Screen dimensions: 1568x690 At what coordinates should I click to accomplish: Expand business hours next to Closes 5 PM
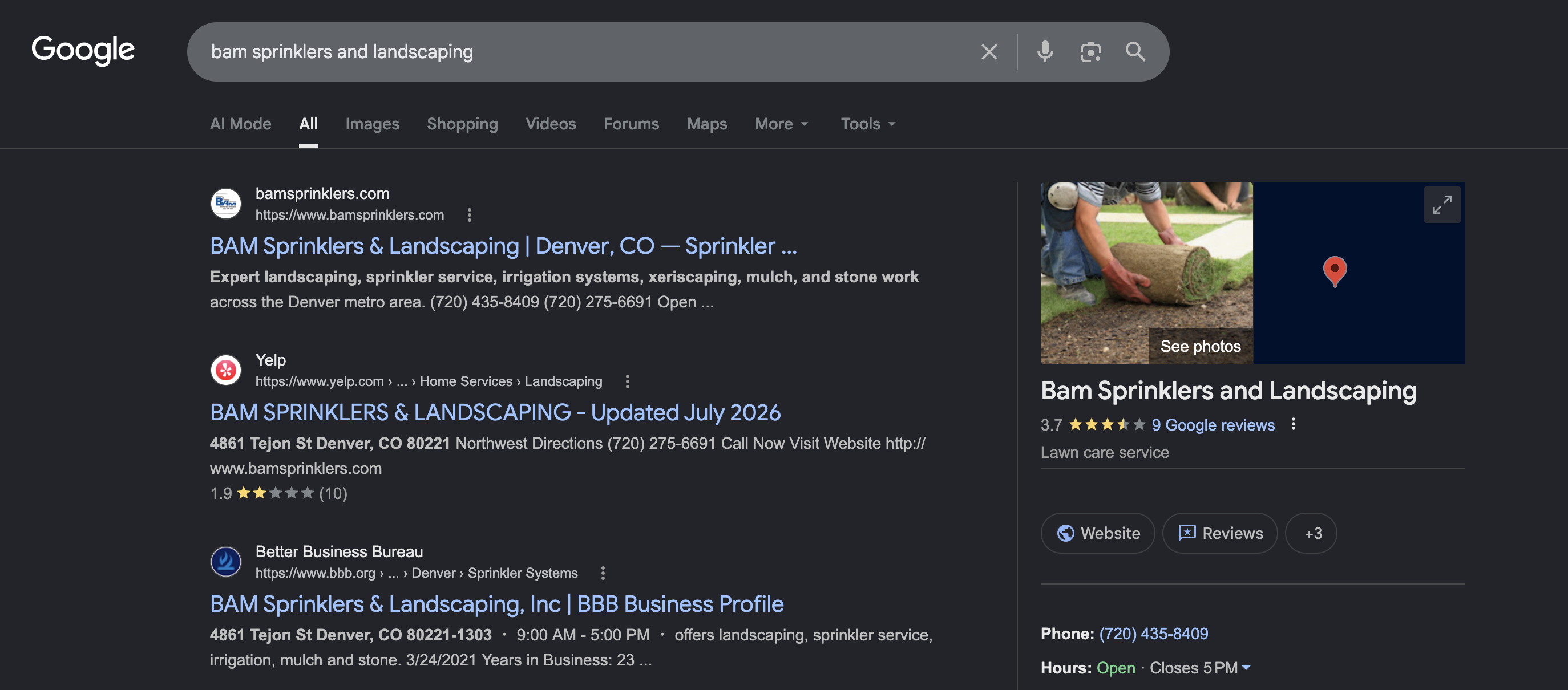[x=1246, y=668]
